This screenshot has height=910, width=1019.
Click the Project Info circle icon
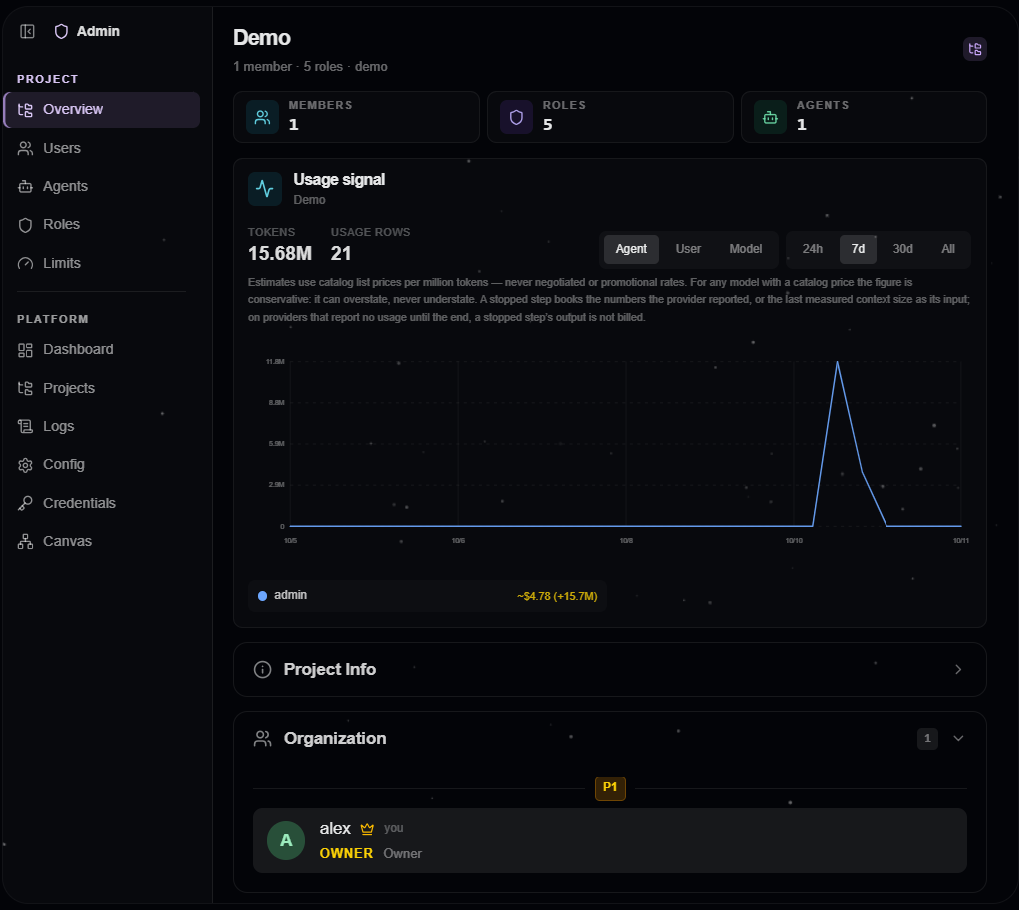pos(263,670)
